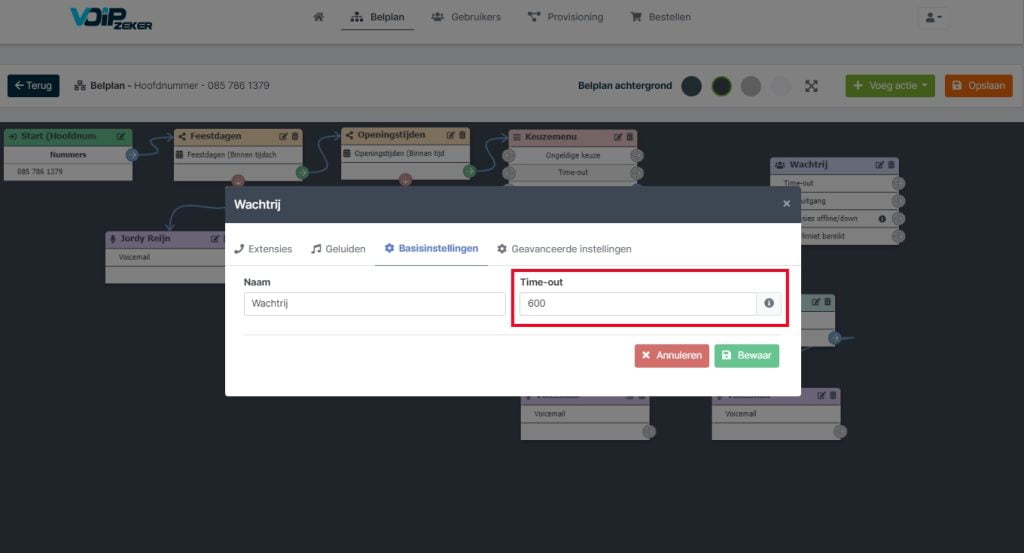
Task: Click the Wachtrij node Time-out connector
Action: click(x=899, y=183)
